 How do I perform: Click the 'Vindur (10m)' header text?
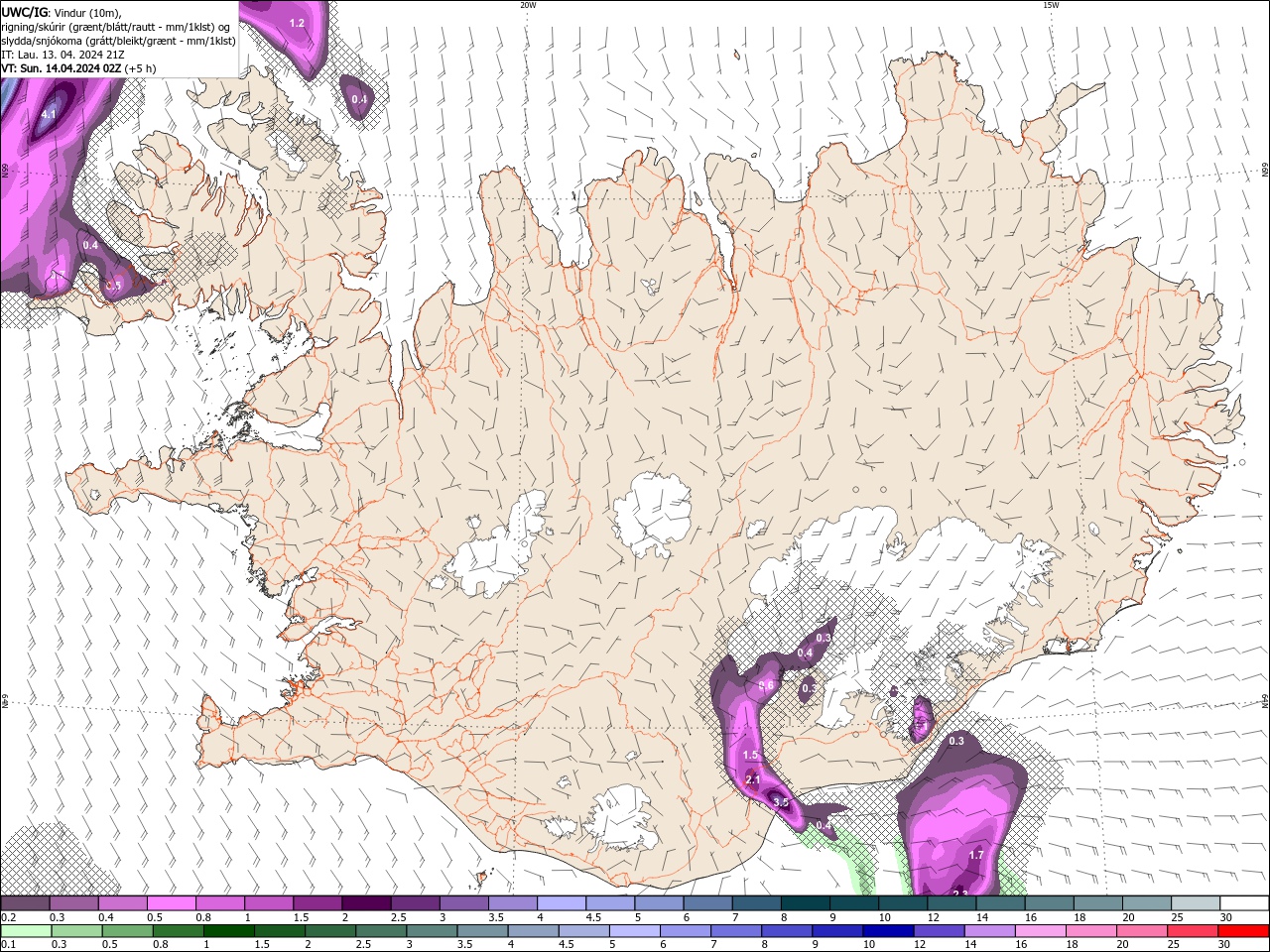[84, 11]
